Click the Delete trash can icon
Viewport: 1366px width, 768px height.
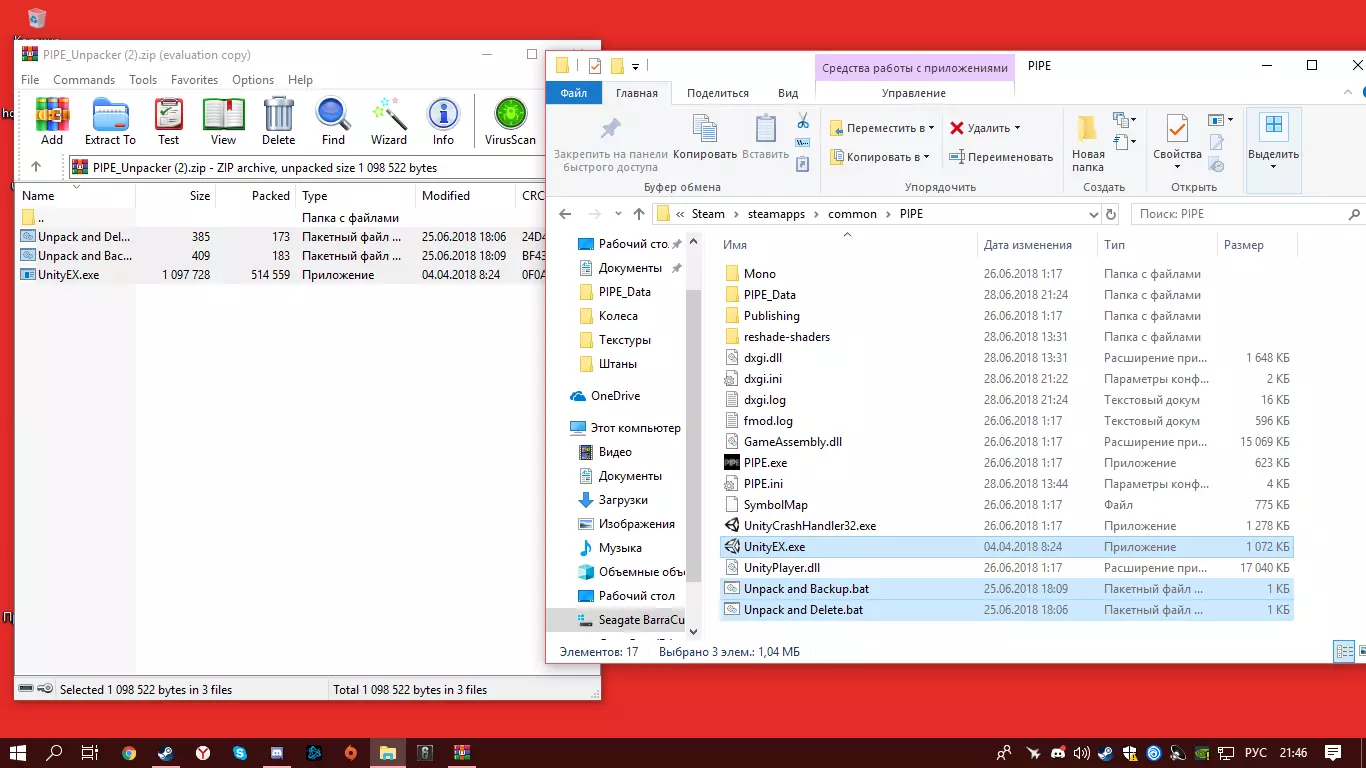(278, 121)
